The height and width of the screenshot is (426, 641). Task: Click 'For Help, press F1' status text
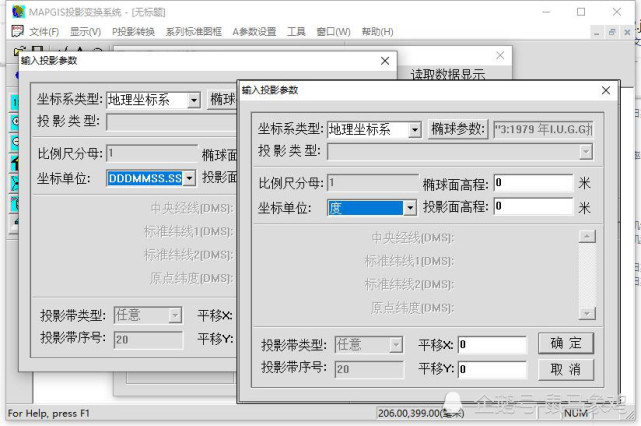(49, 413)
